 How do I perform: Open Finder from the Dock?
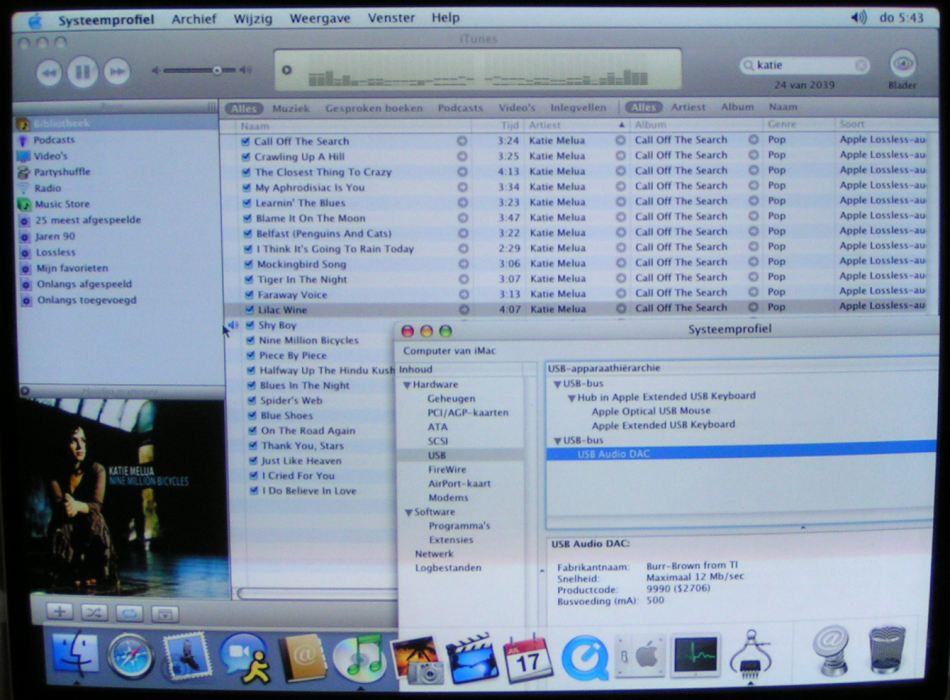[75, 653]
